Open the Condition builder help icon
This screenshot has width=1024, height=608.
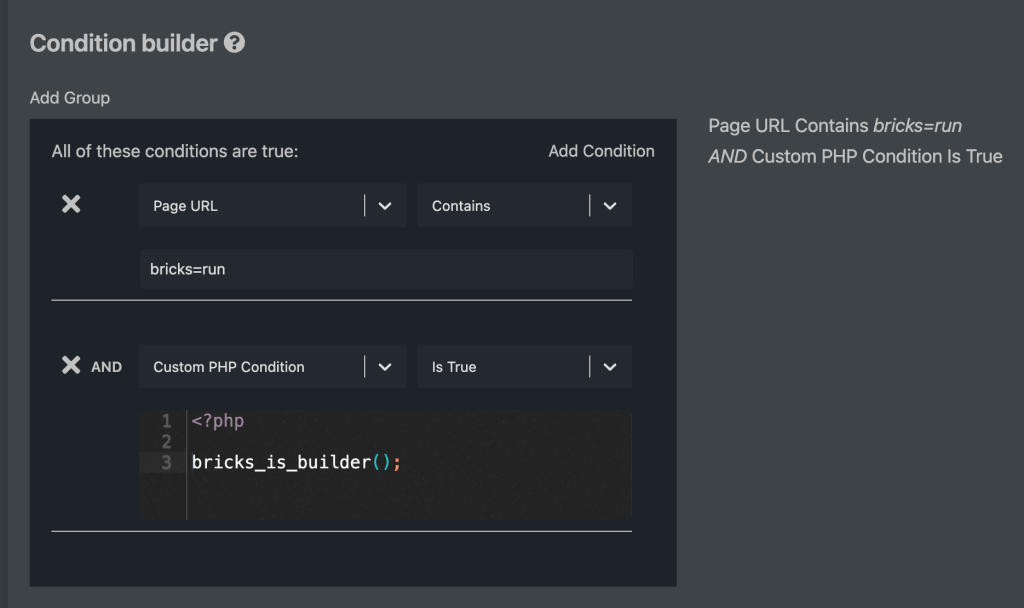[234, 43]
